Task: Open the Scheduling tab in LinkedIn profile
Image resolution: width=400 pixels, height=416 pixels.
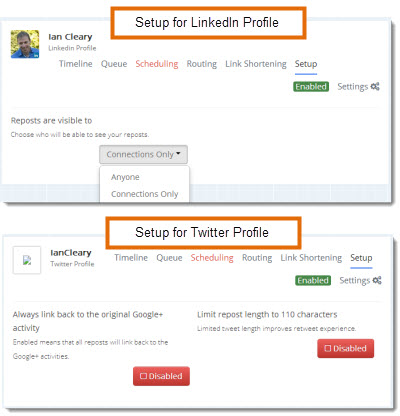Action: [157, 64]
